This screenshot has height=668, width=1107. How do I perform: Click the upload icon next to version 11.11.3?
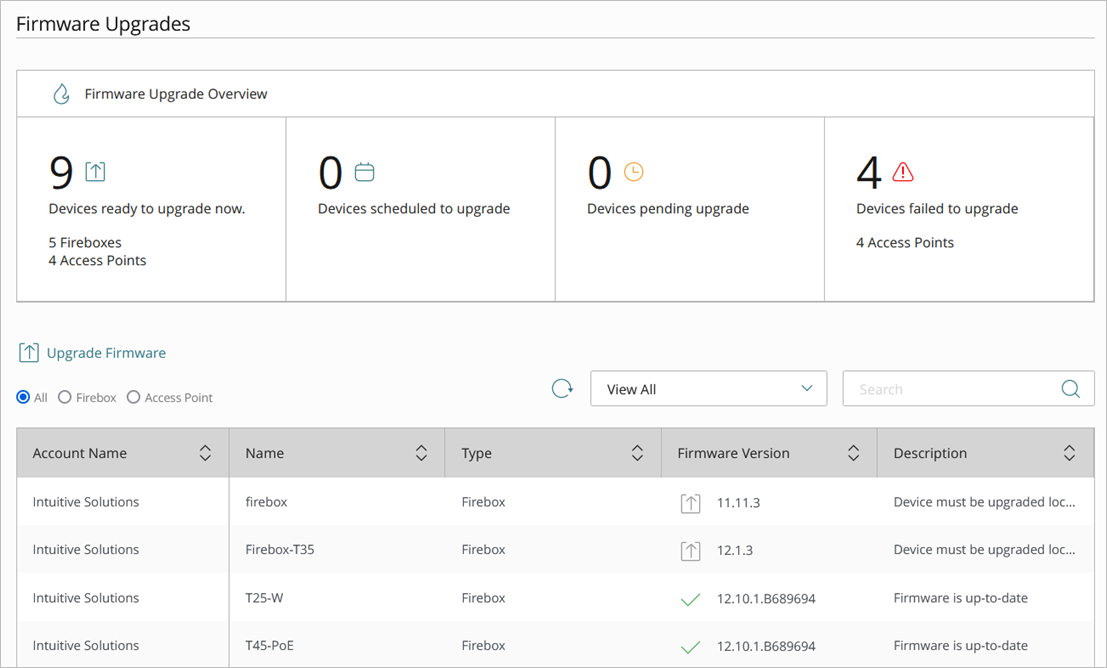pos(690,502)
